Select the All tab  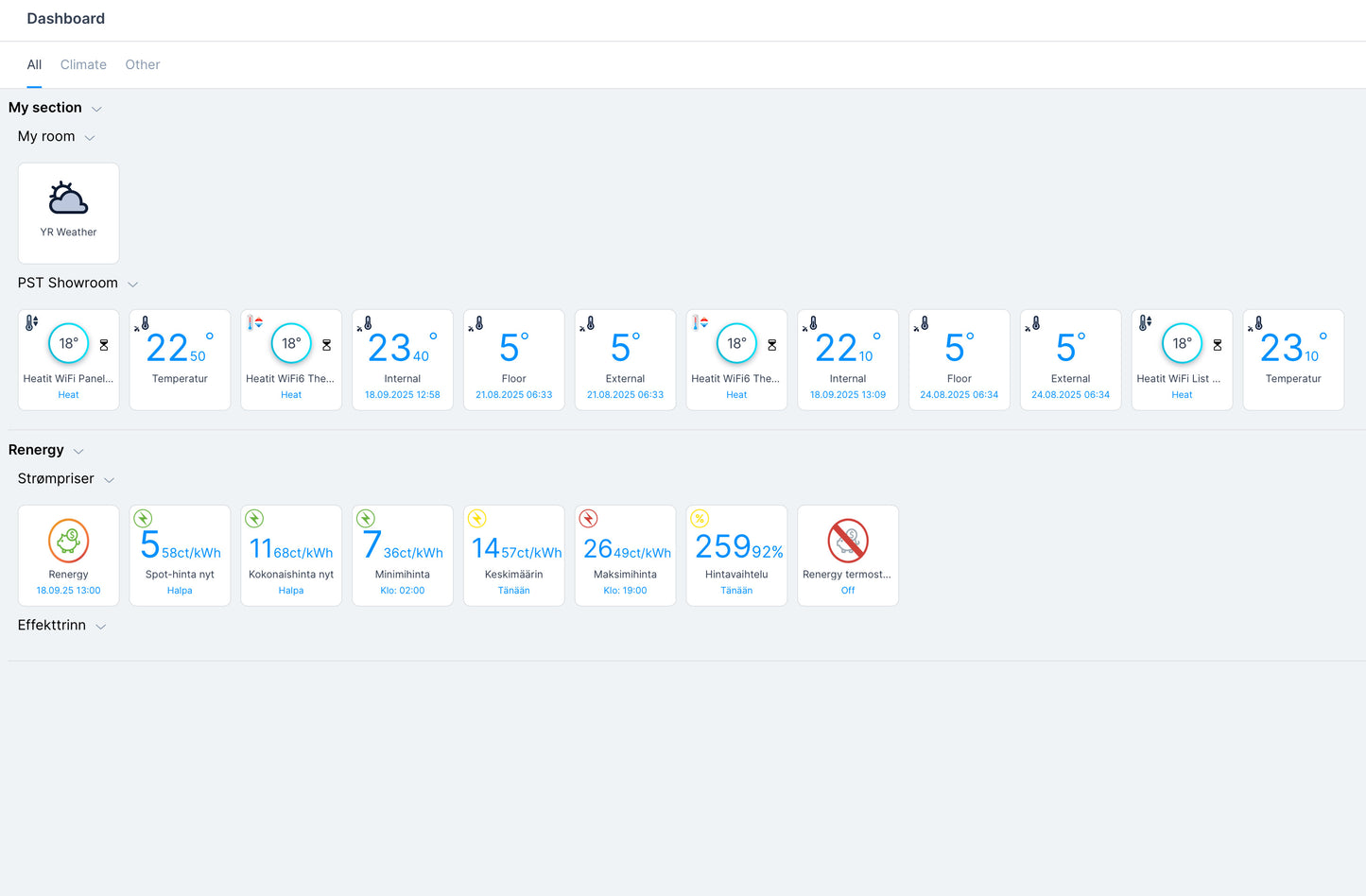34,65
